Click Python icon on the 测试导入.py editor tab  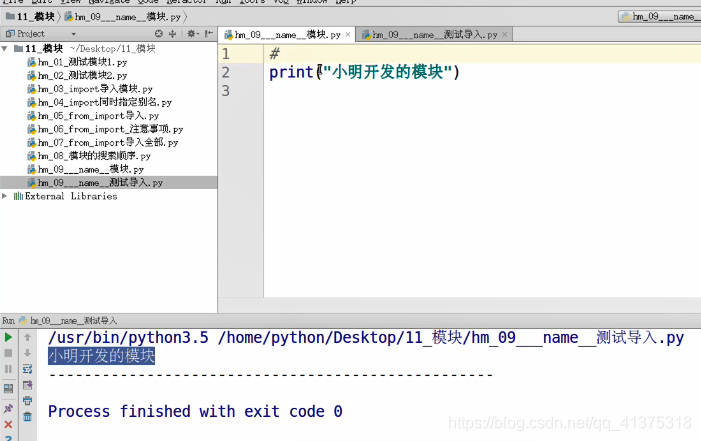pos(366,34)
